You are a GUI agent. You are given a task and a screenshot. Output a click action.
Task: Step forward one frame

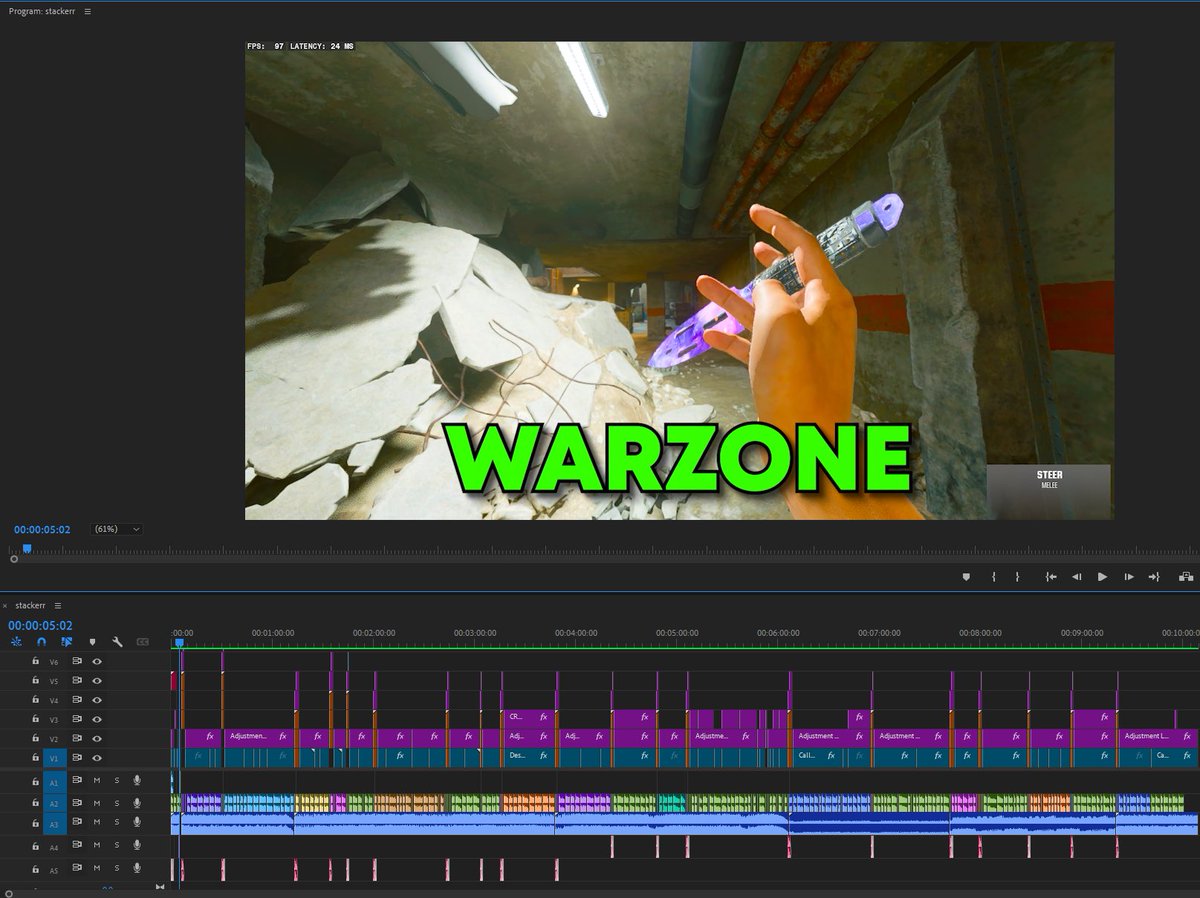(x=1128, y=577)
